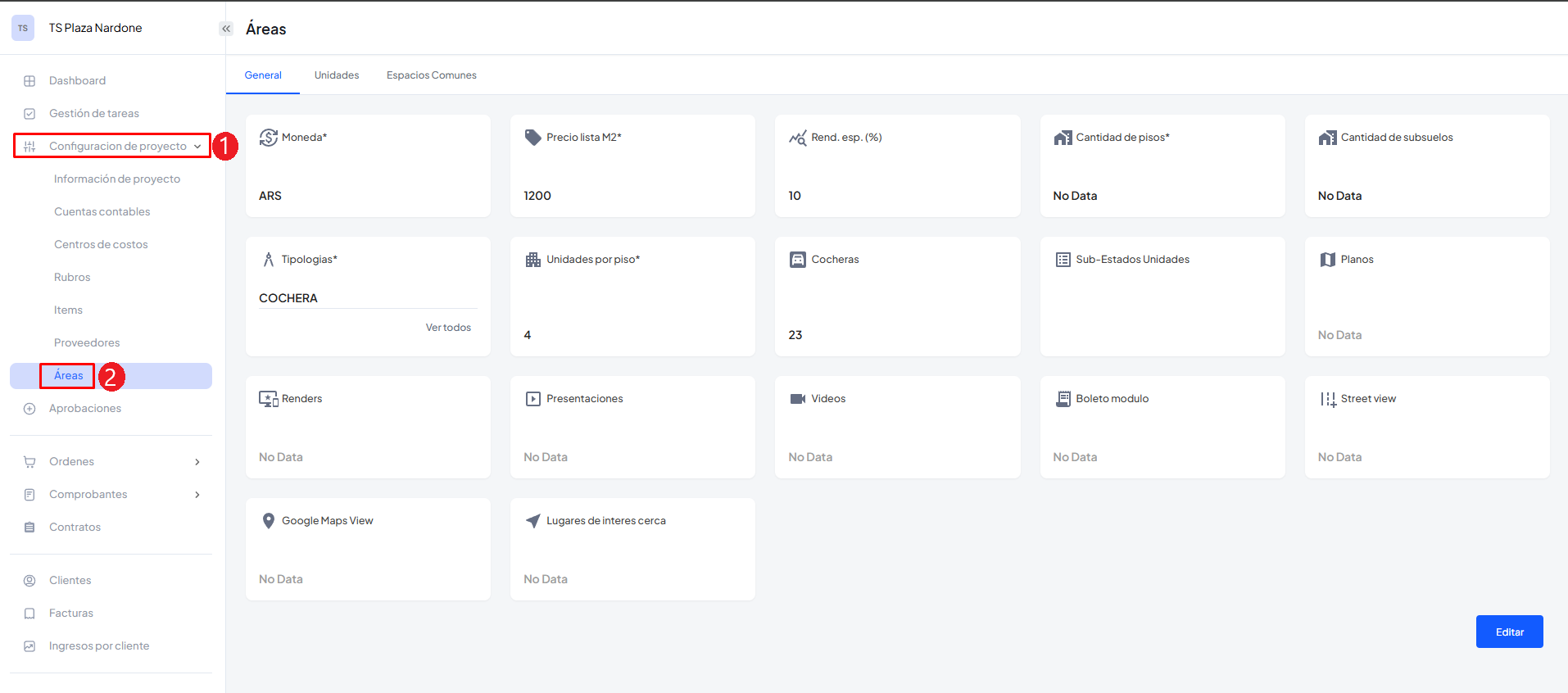Click the Google Maps View pin icon
This screenshot has height=693, width=1568.
coord(268,521)
